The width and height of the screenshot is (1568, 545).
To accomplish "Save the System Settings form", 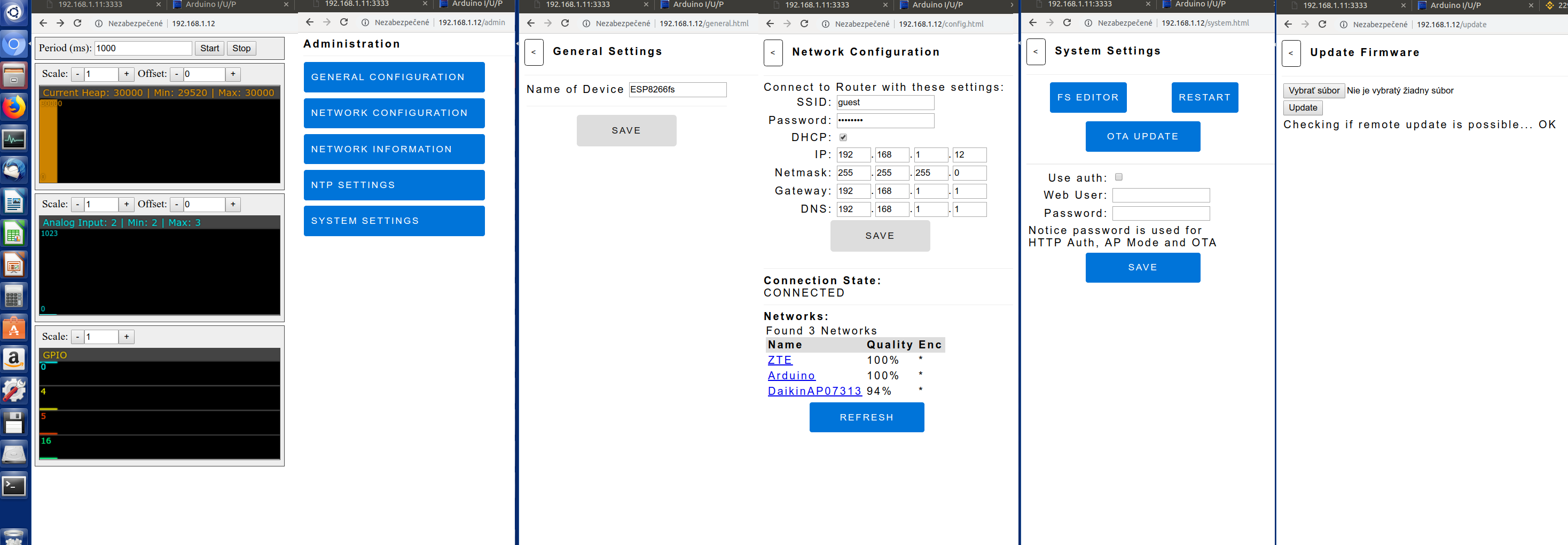I will click(1142, 267).
